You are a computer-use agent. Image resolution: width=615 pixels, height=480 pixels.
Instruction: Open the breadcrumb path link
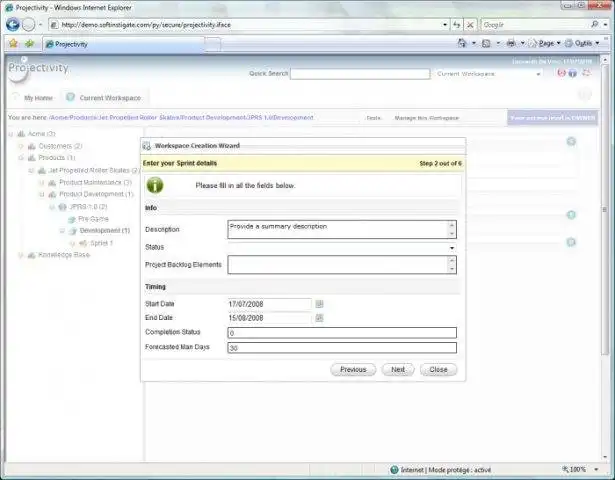tap(181, 117)
